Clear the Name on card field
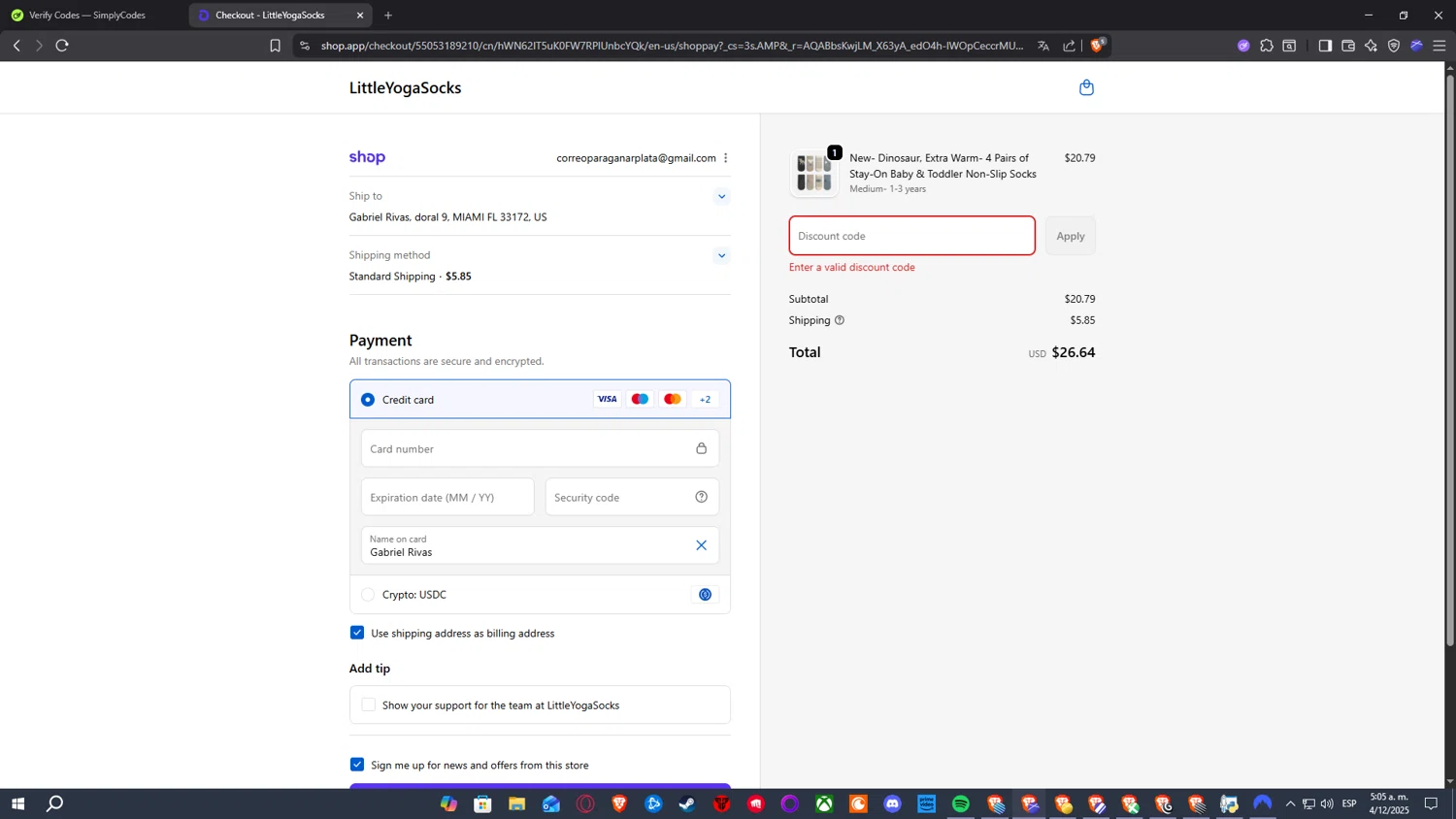Image resolution: width=1456 pixels, height=819 pixels. [x=701, y=545]
